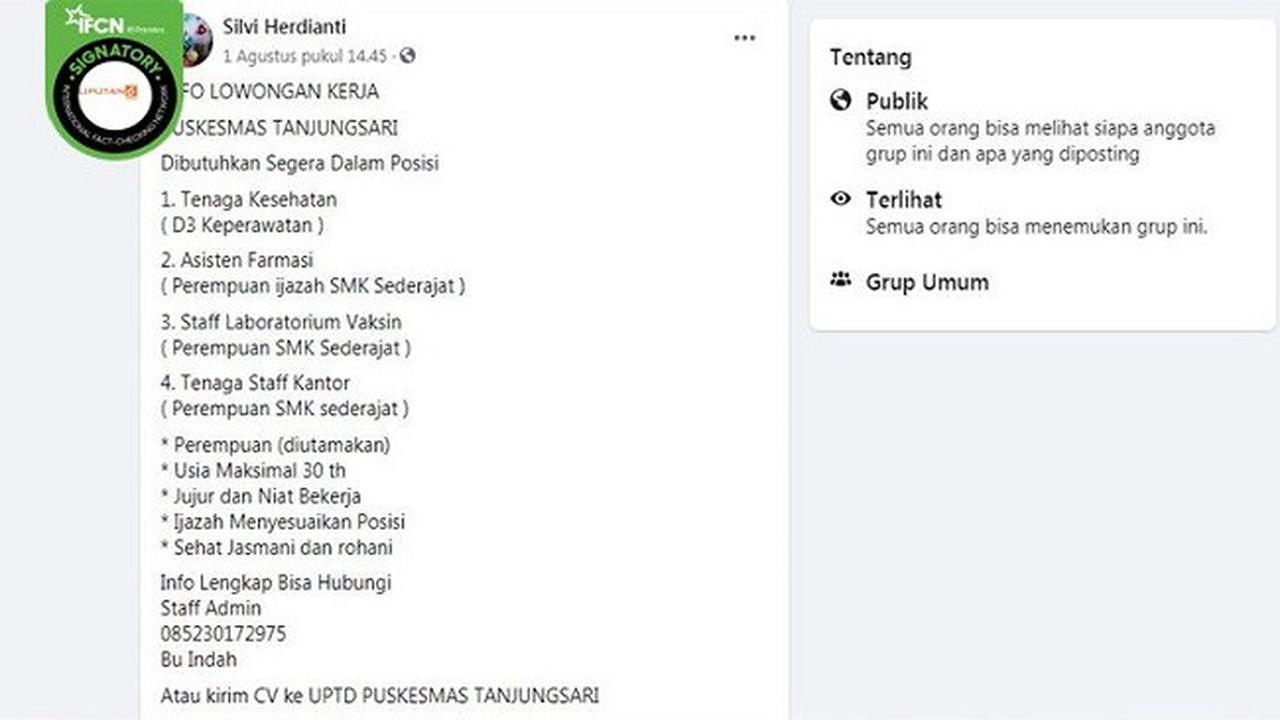Viewport: 1280px width, 720px height.
Task: Click the members icon next to Grup Umum
Action: [x=843, y=281]
